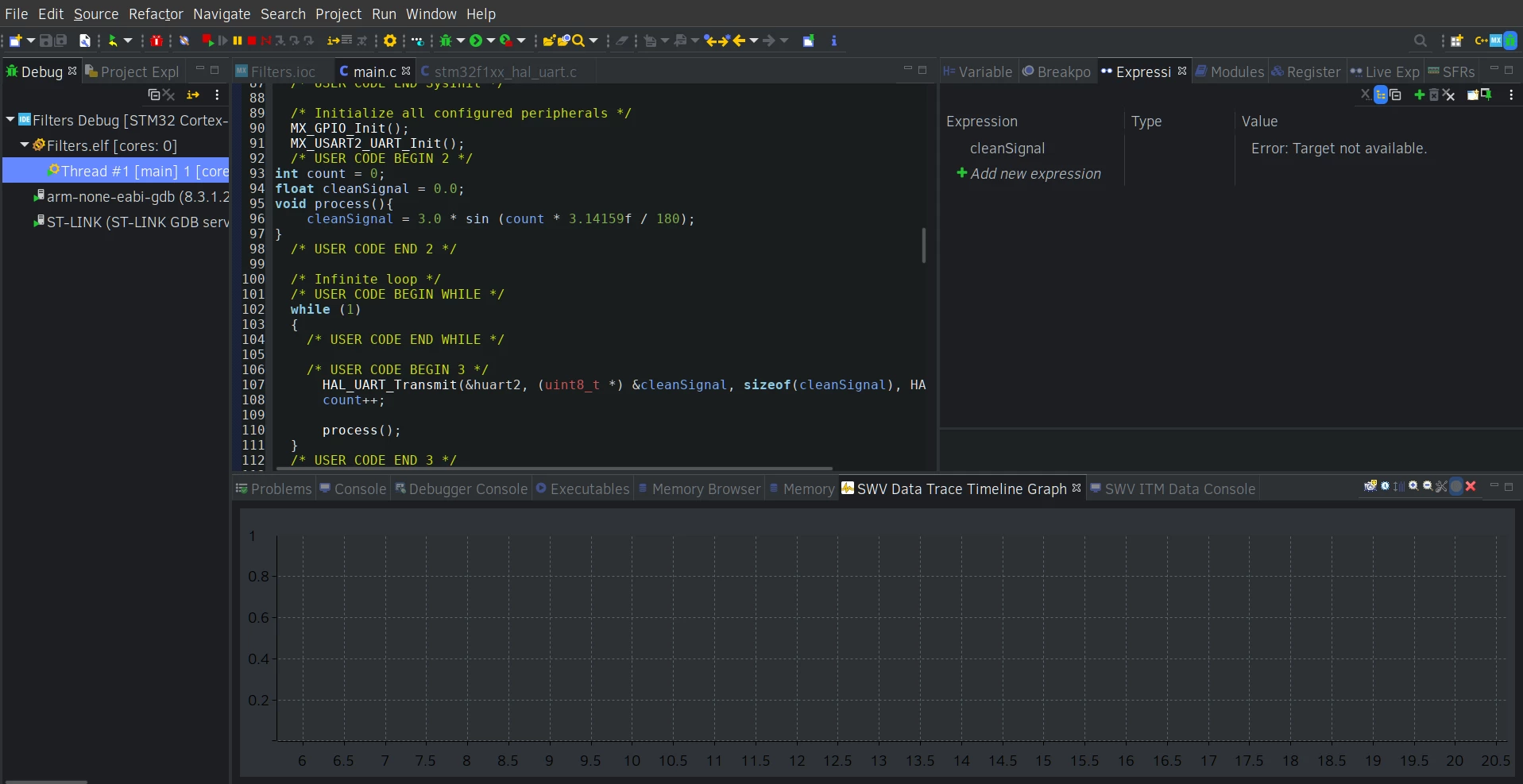This screenshot has width=1523, height=784.
Task: Switch to the SWV ITM Data Console tab
Action: click(x=1173, y=489)
